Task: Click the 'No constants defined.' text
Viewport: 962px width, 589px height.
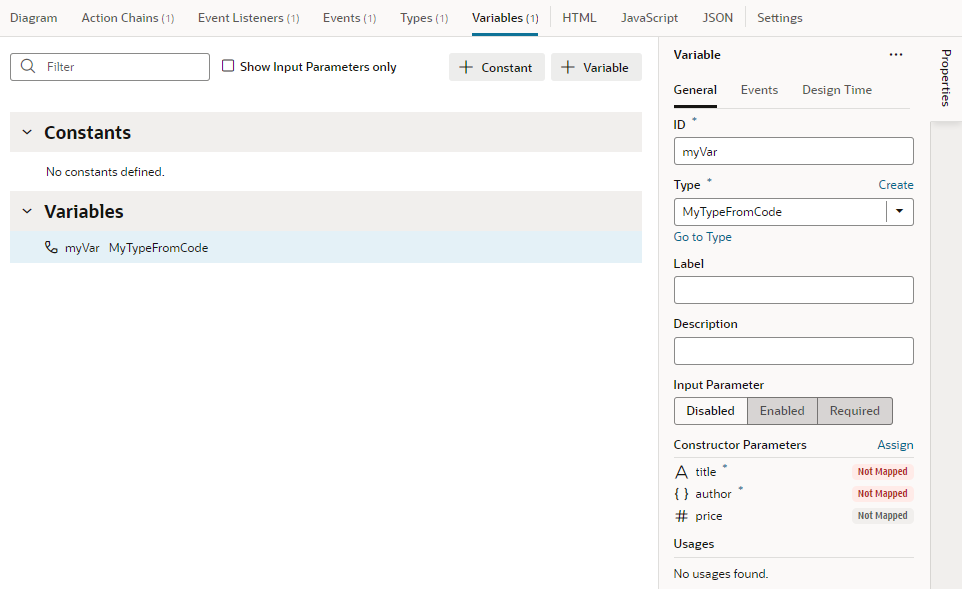Action: pos(105,172)
